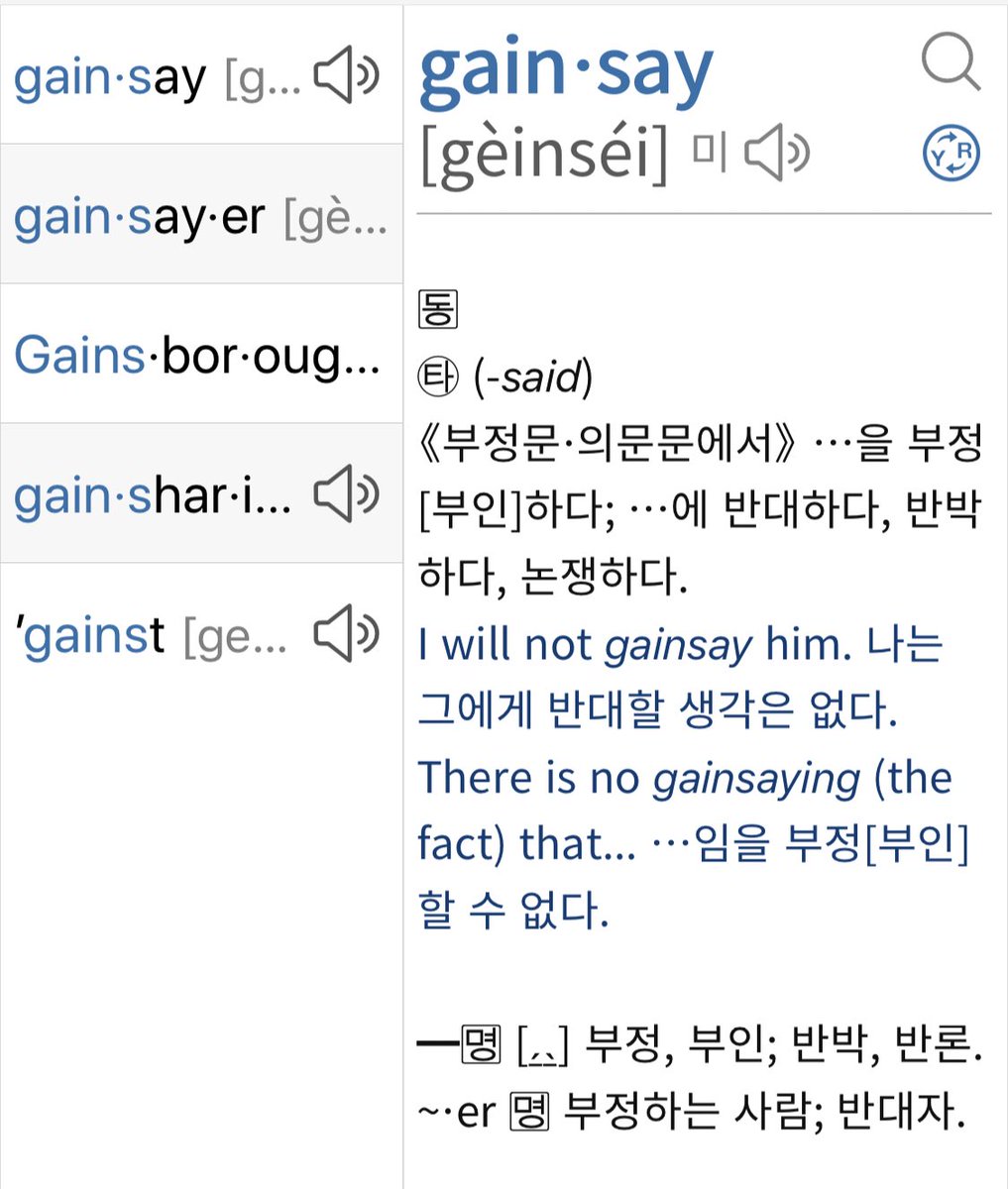Click the 동 verb part-of-speech badge

(x=437, y=309)
